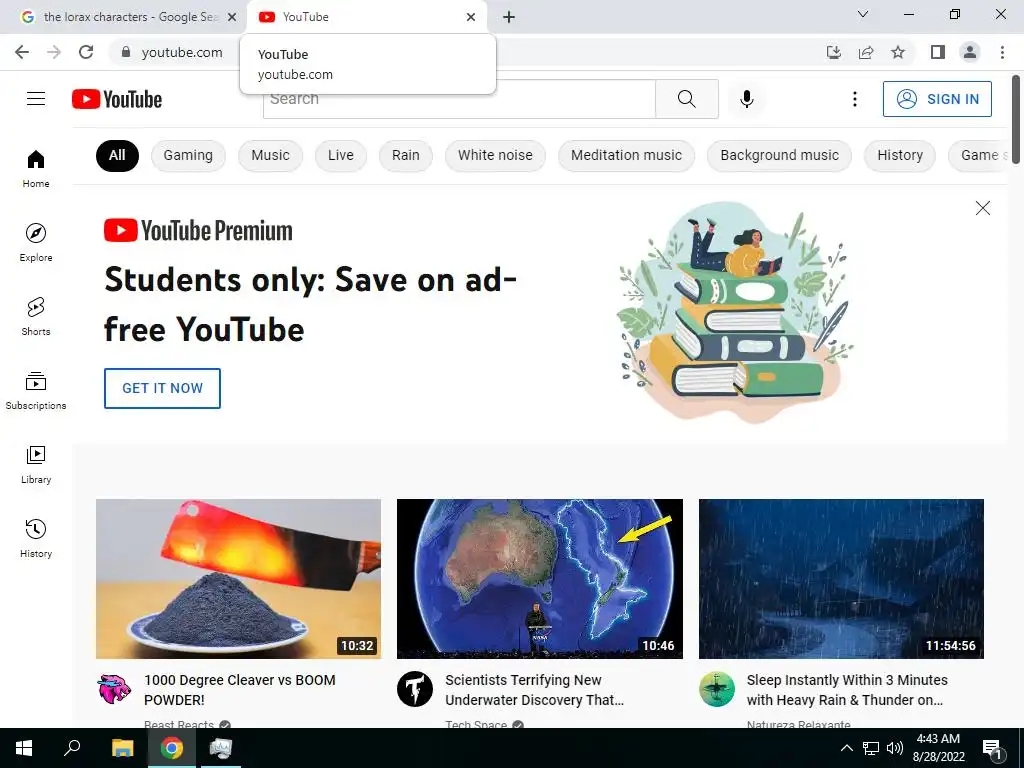Click the network tray icon

point(871,748)
